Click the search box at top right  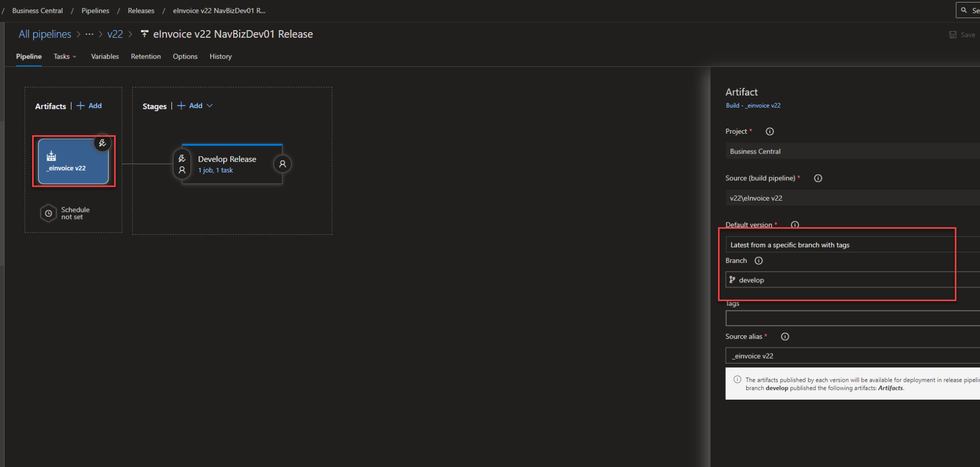[x=968, y=11]
